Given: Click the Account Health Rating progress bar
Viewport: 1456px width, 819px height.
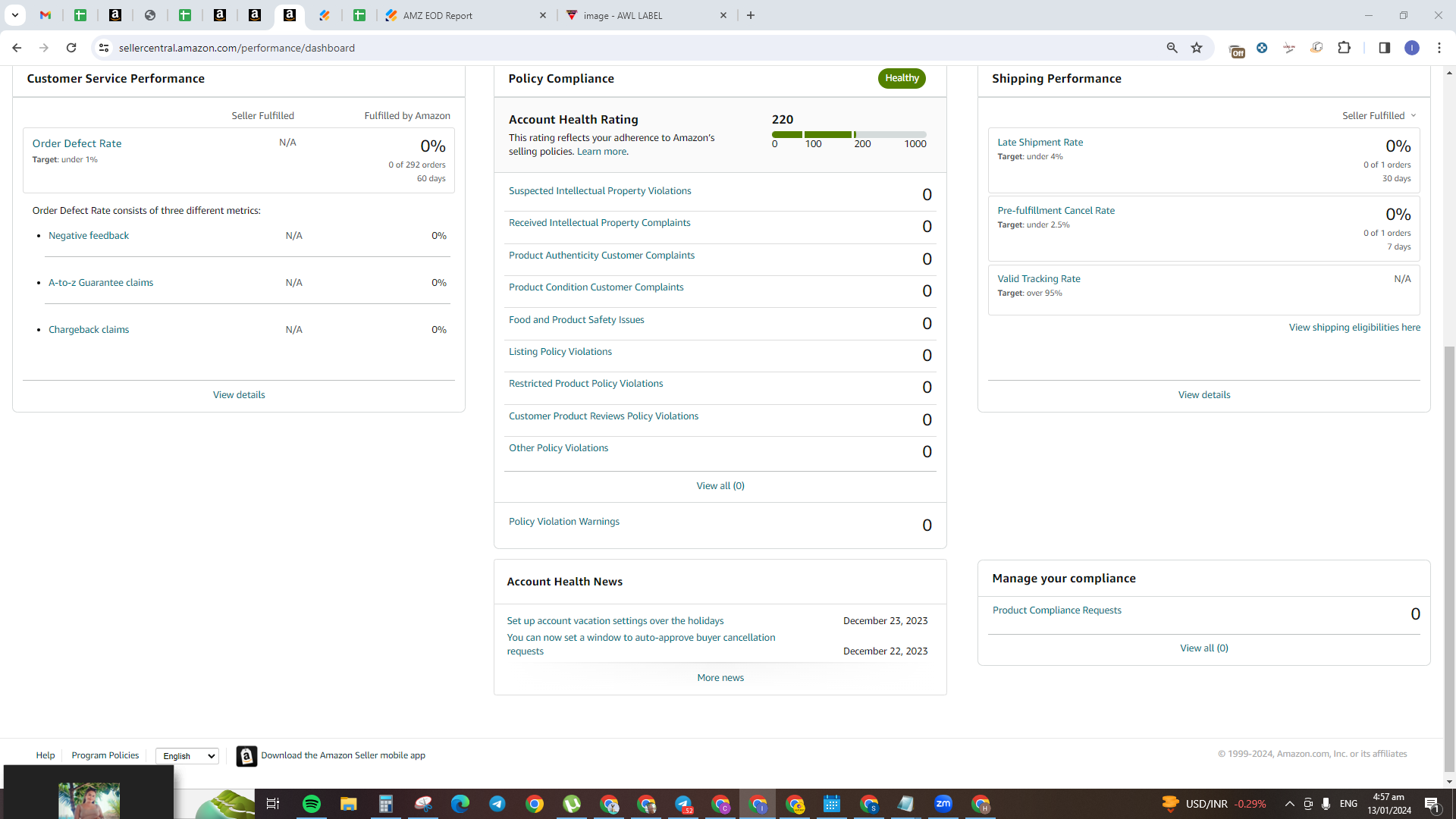Looking at the screenshot, I should (849, 134).
